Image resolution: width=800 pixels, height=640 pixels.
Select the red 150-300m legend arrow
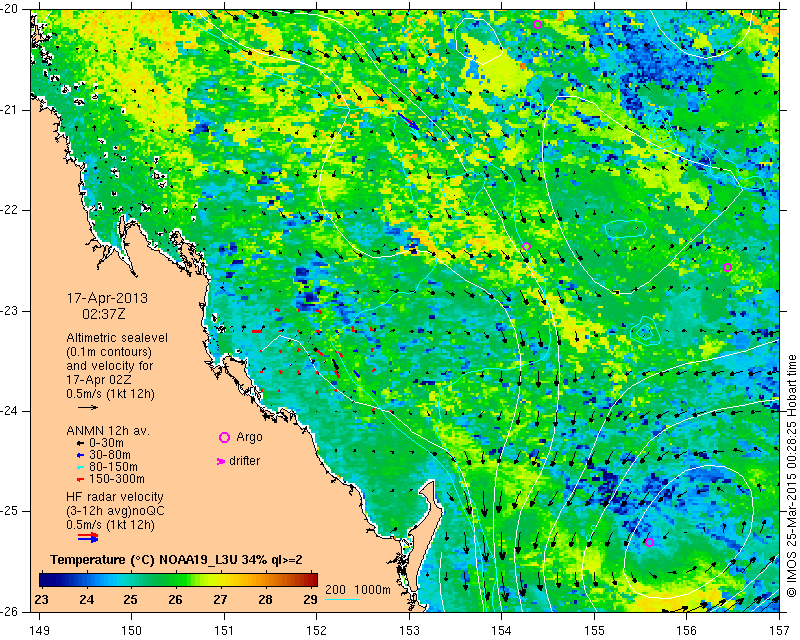80,480
